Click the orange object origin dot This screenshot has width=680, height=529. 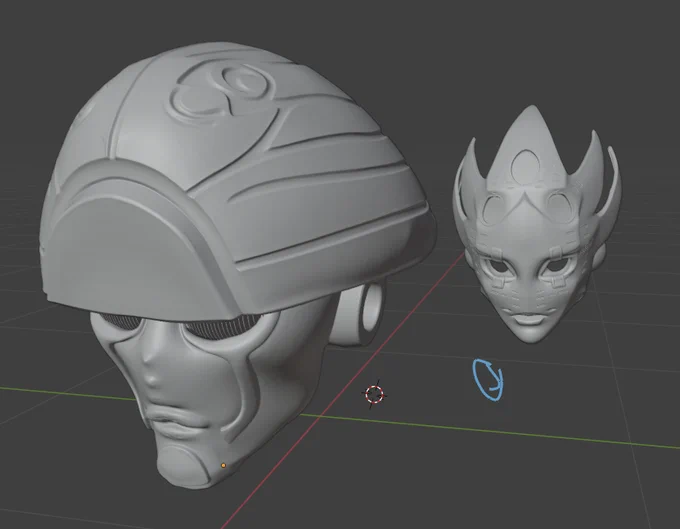pos(223,465)
